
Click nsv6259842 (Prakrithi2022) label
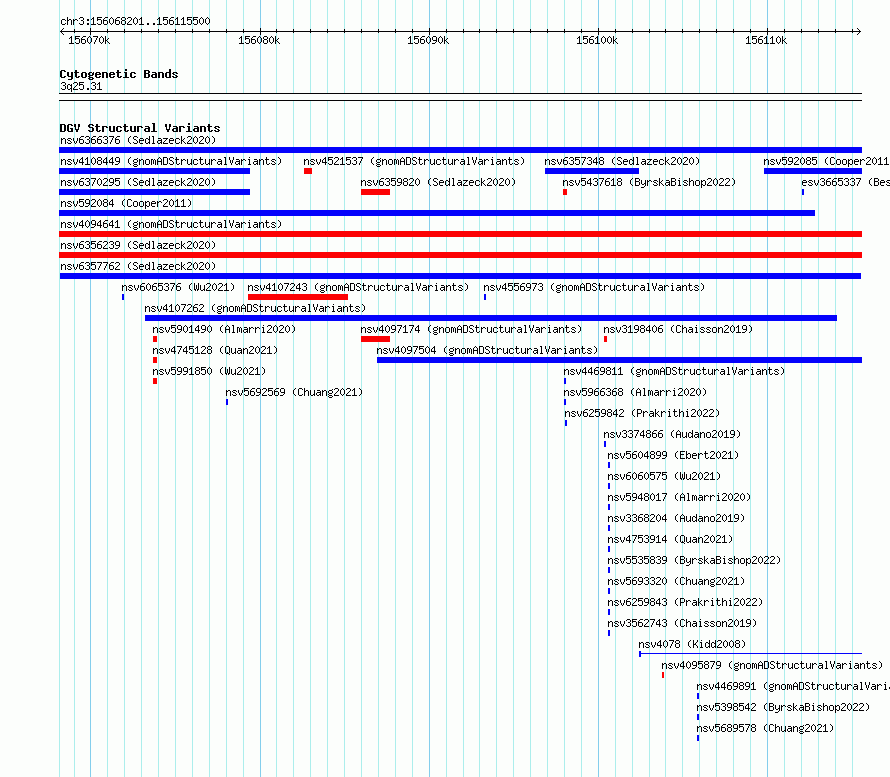pos(641,413)
